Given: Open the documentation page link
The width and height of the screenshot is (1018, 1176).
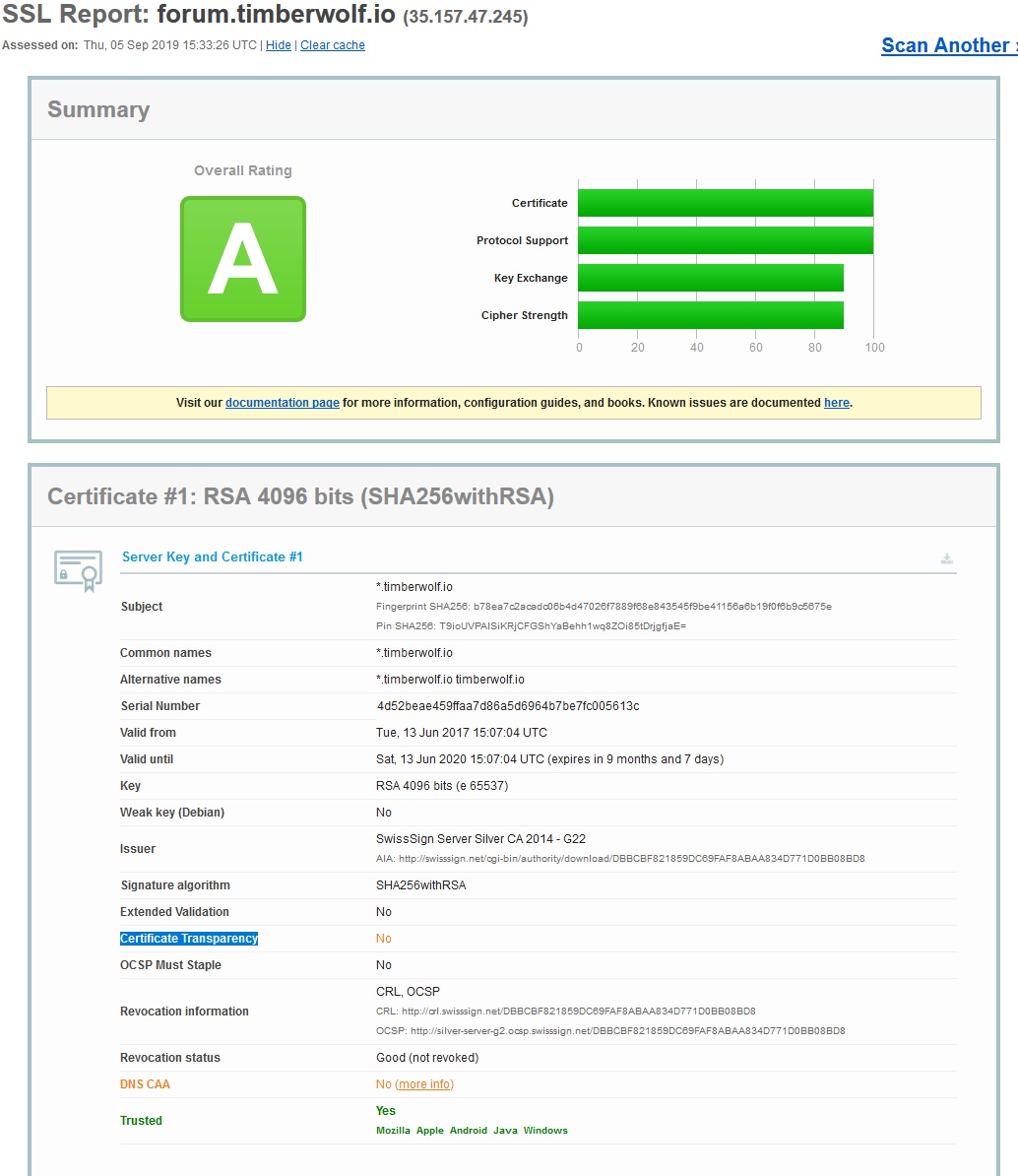Looking at the screenshot, I should [x=283, y=403].
